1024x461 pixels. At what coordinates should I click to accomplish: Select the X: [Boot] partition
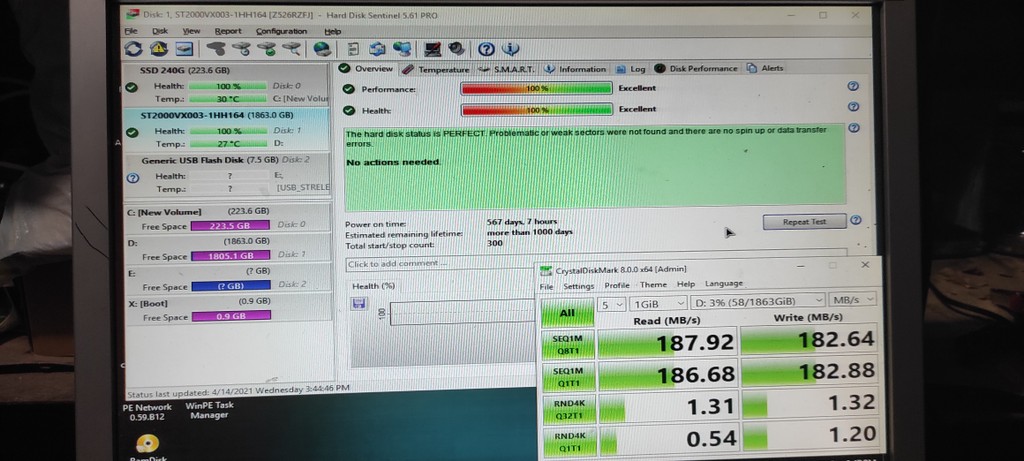pos(227,309)
